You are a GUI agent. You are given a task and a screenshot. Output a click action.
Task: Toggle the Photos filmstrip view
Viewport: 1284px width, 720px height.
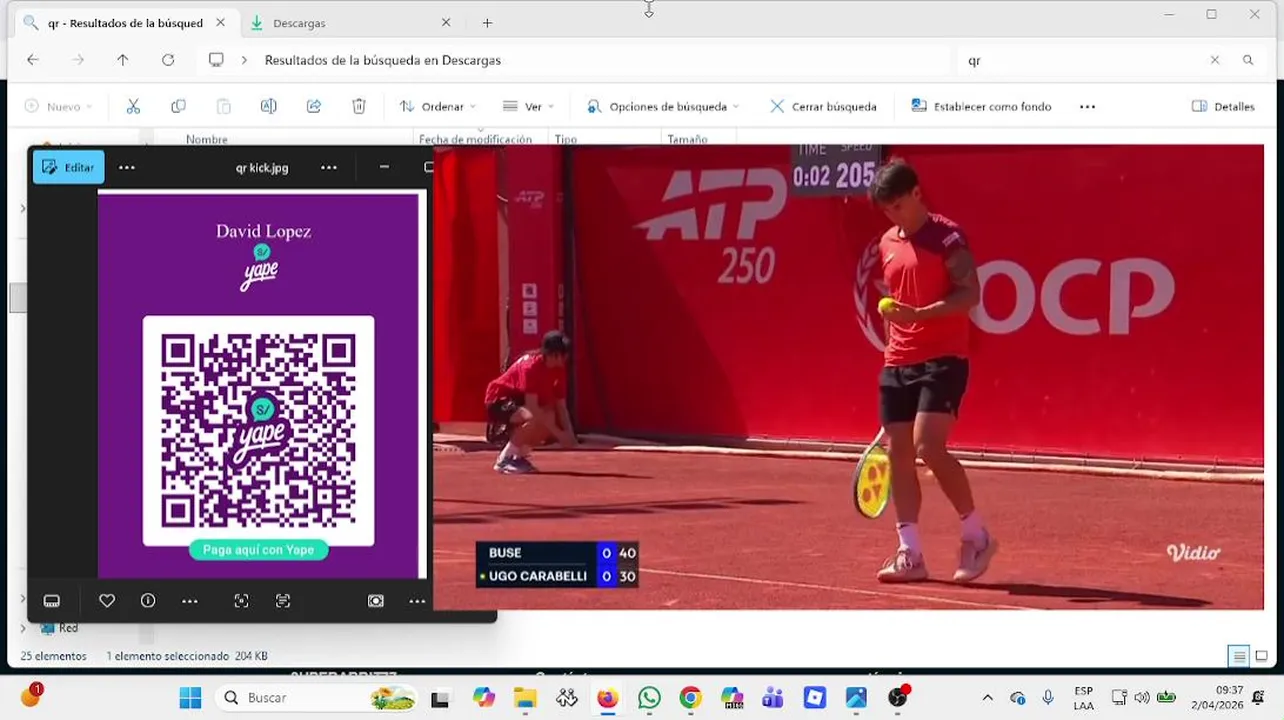click(x=52, y=601)
